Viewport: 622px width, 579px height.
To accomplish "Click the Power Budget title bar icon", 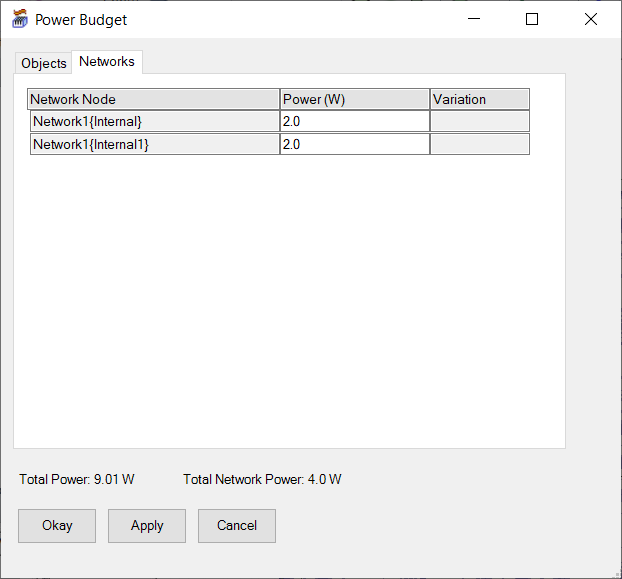I will pos(19,19).
